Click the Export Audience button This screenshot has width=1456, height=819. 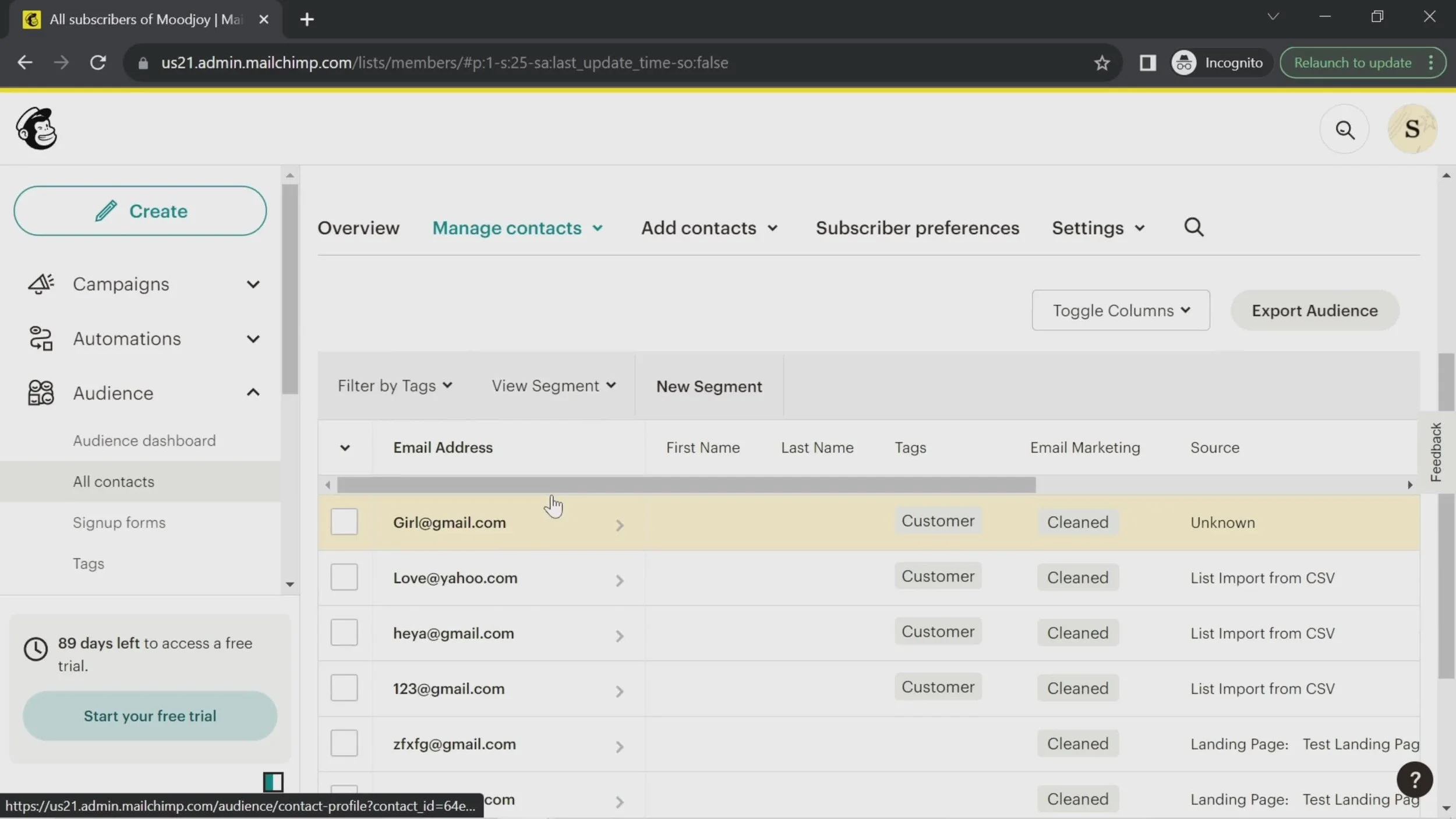tap(1314, 310)
